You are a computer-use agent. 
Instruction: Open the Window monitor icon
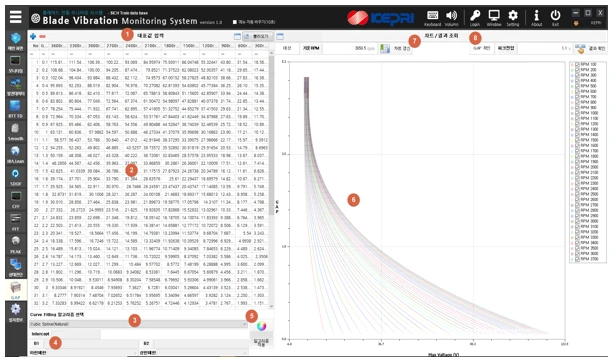click(494, 18)
